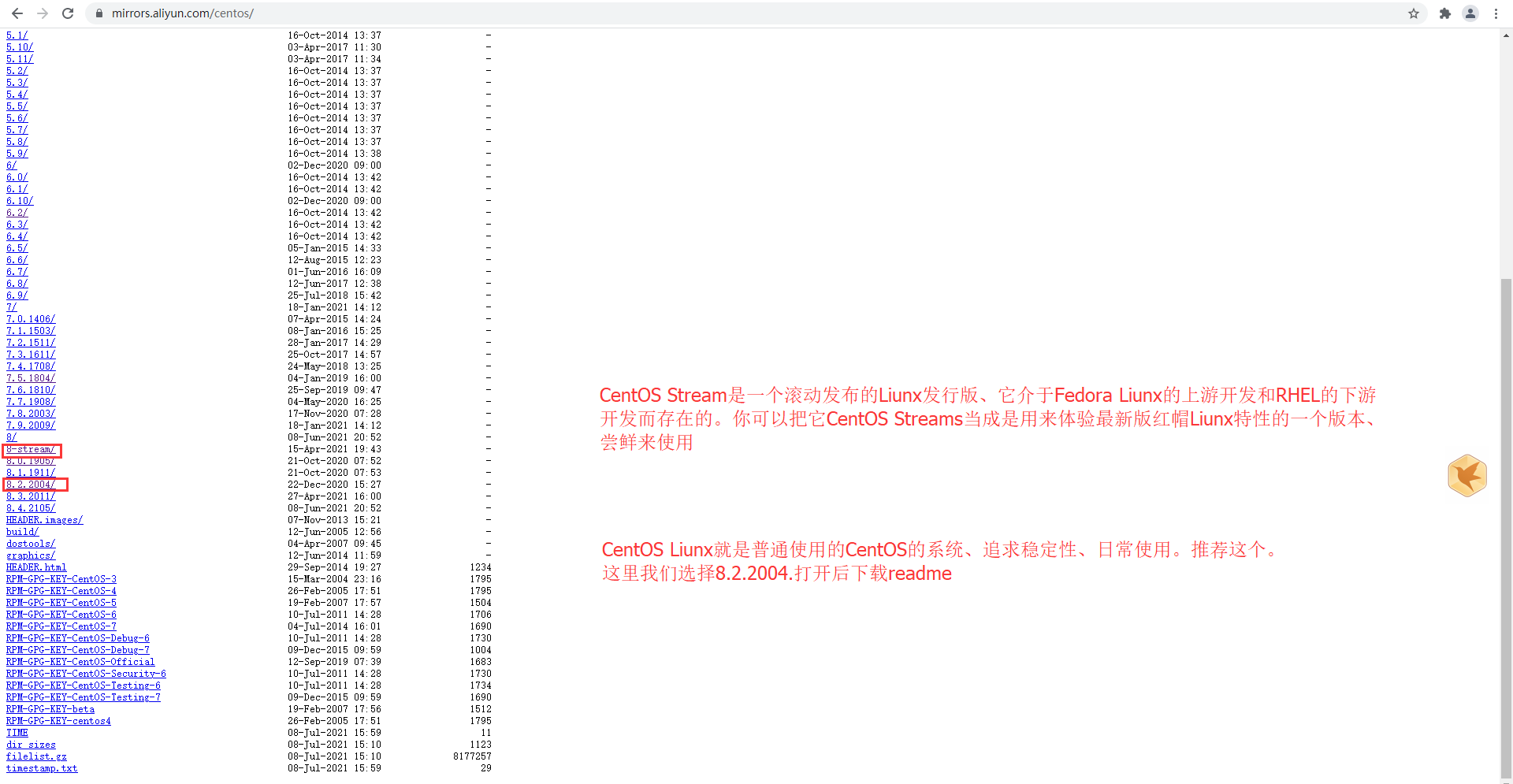Download RPM-GPG-KEY-centos4

[58, 721]
